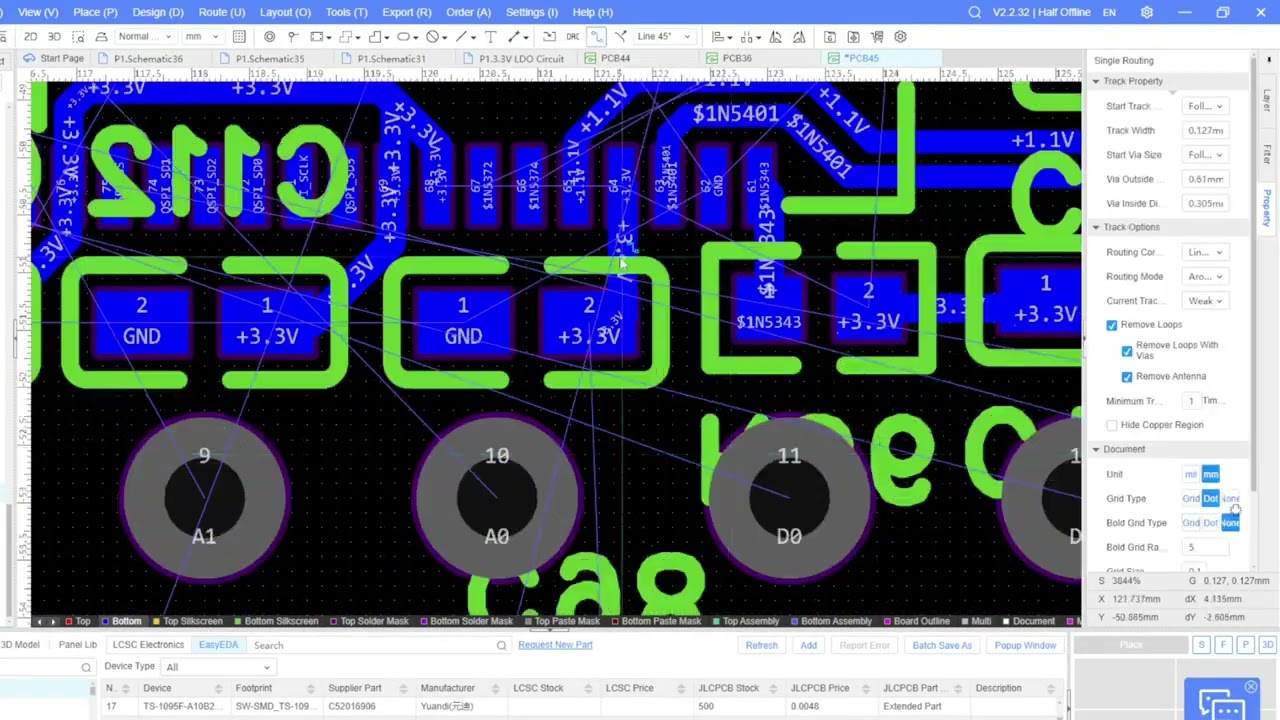This screenshot has width=1280, height=720.
Task: Open Device Type All dropdown
Action: [217, 667]
